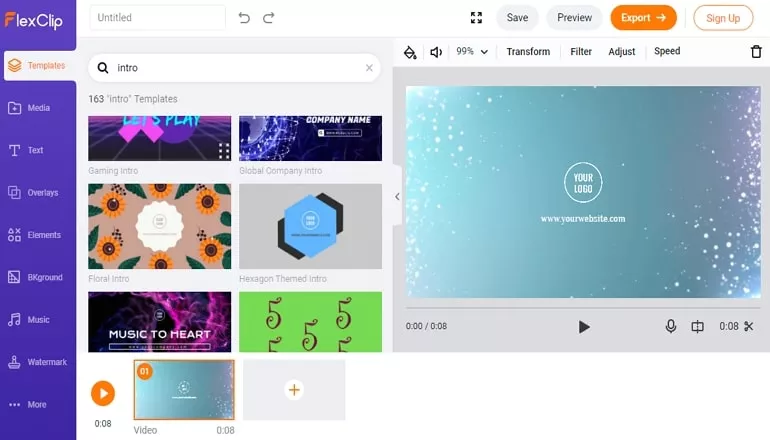Click the Save button
This screenshot has height=440, width=770.
tap(517, 18)
